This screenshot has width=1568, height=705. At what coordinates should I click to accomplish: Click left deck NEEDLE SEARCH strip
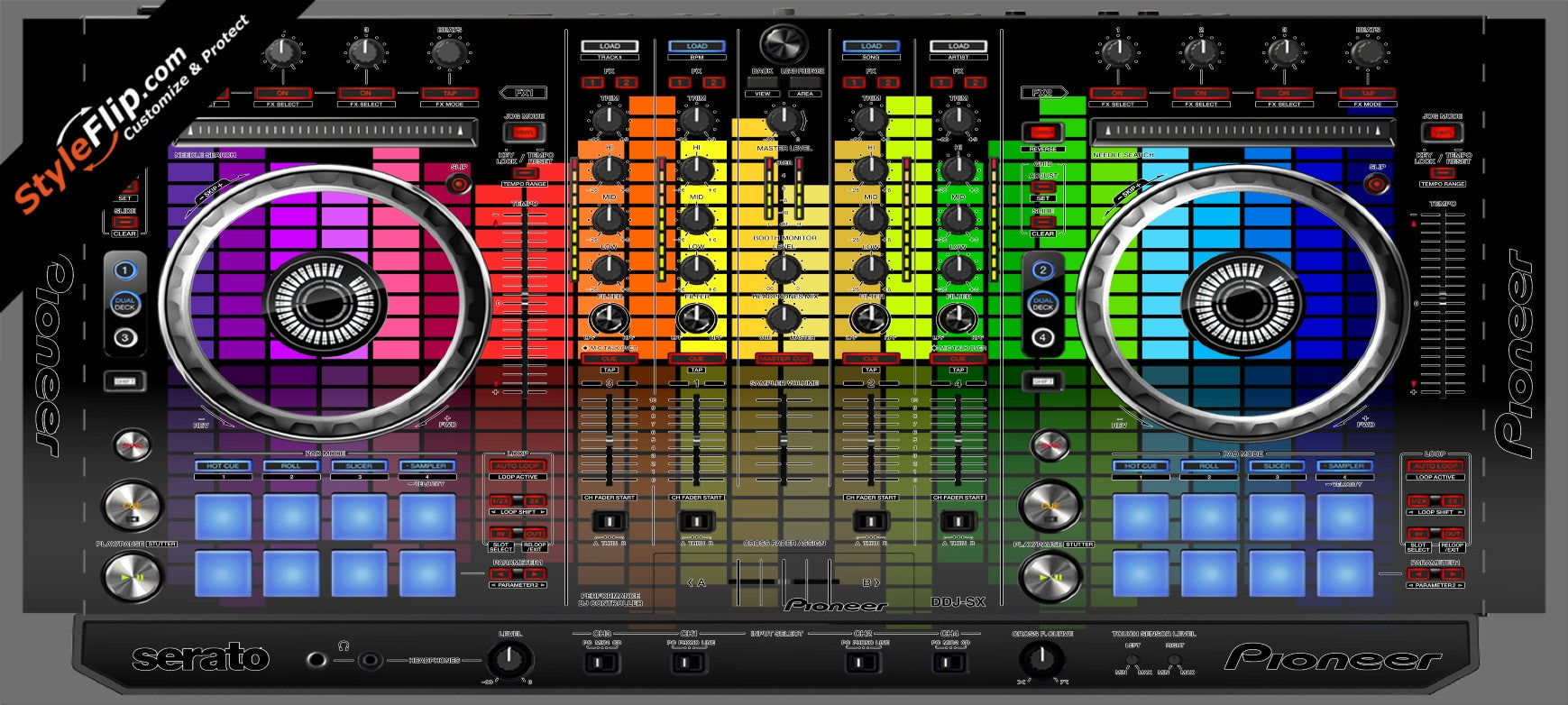click(324, 133)
